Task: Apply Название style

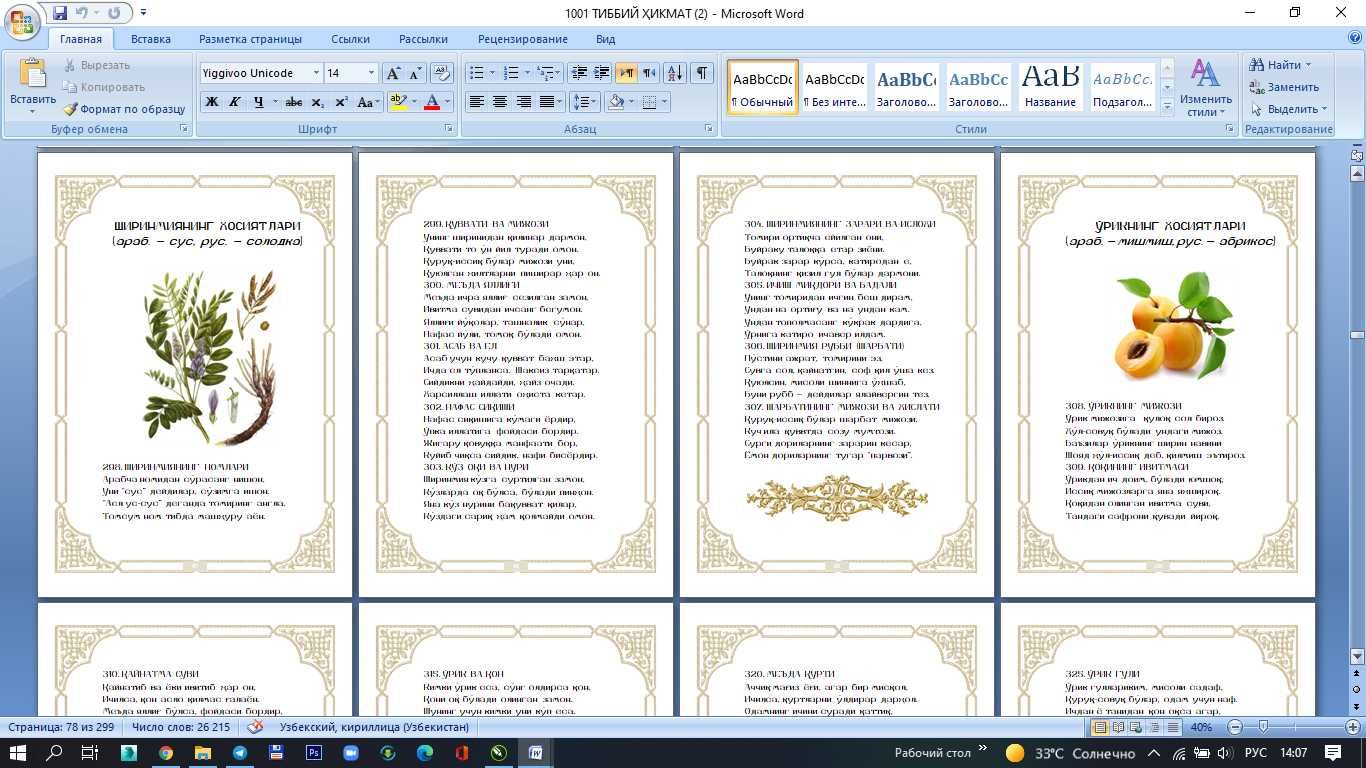Action: click(x=1050, y=87)
